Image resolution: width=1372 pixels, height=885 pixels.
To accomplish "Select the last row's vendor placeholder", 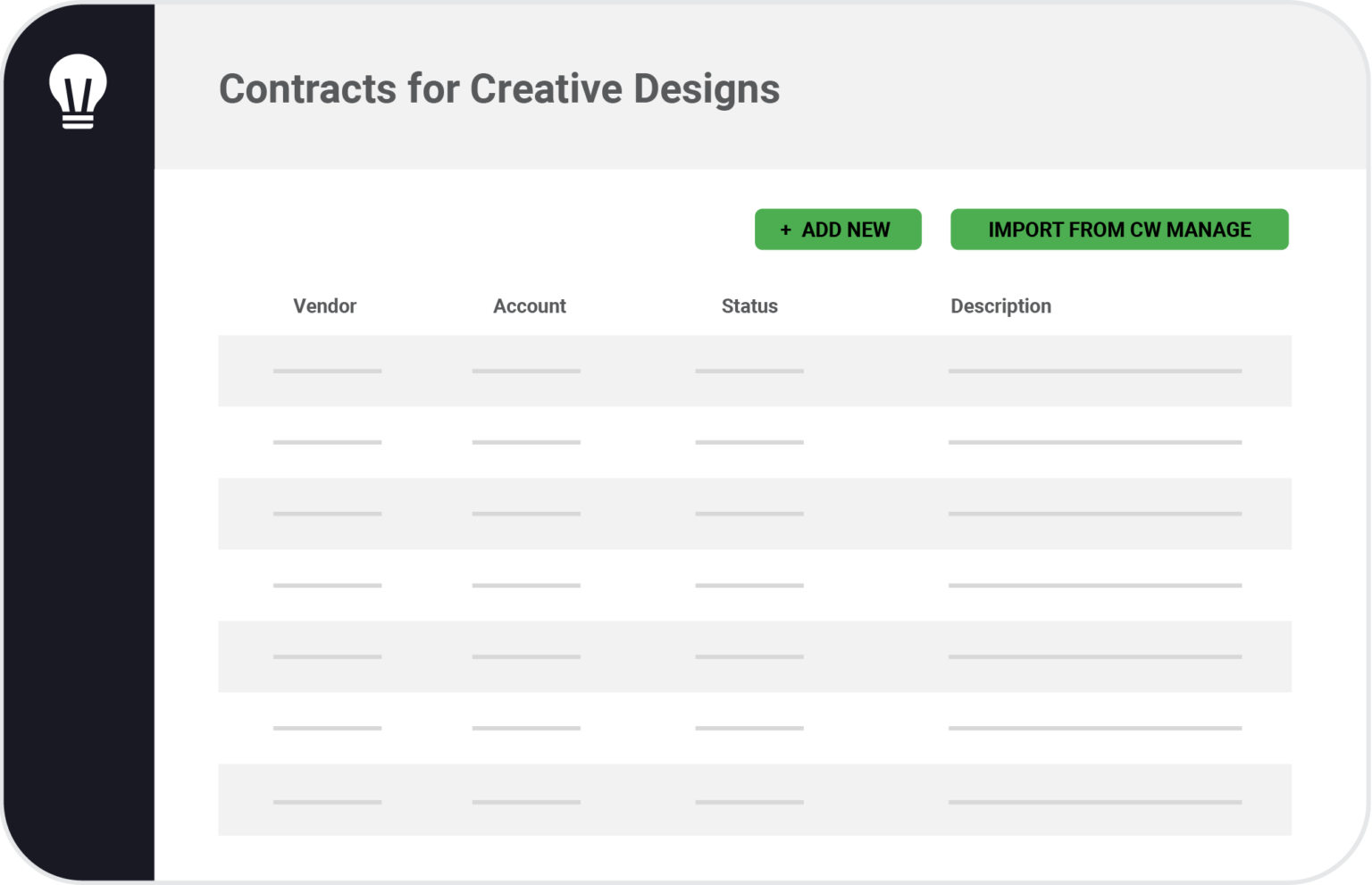I will click(327, 802).
